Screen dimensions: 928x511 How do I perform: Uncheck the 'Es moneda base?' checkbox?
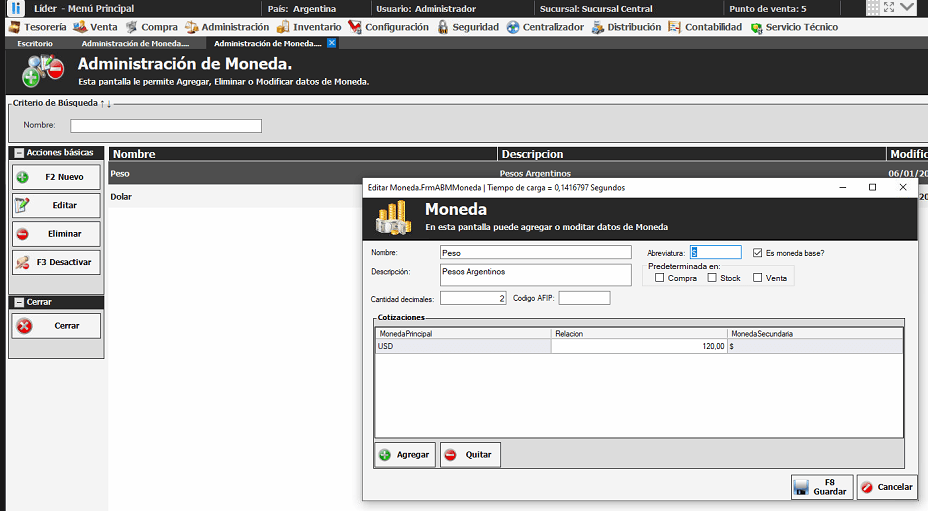[757, 253]
